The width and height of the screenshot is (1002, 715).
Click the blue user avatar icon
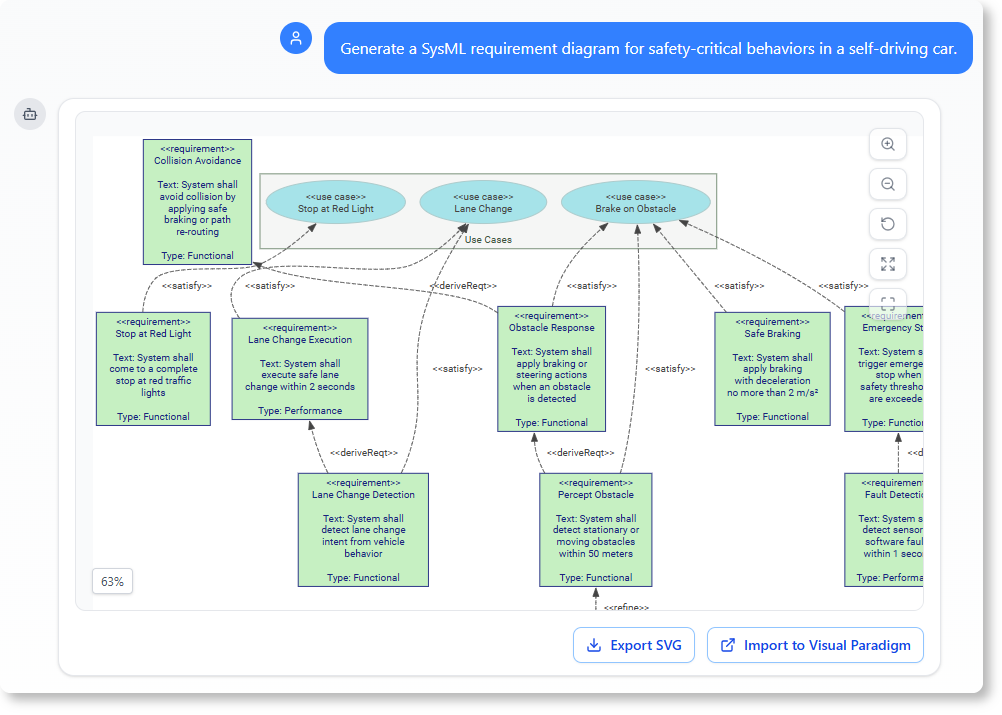[296, 38]
